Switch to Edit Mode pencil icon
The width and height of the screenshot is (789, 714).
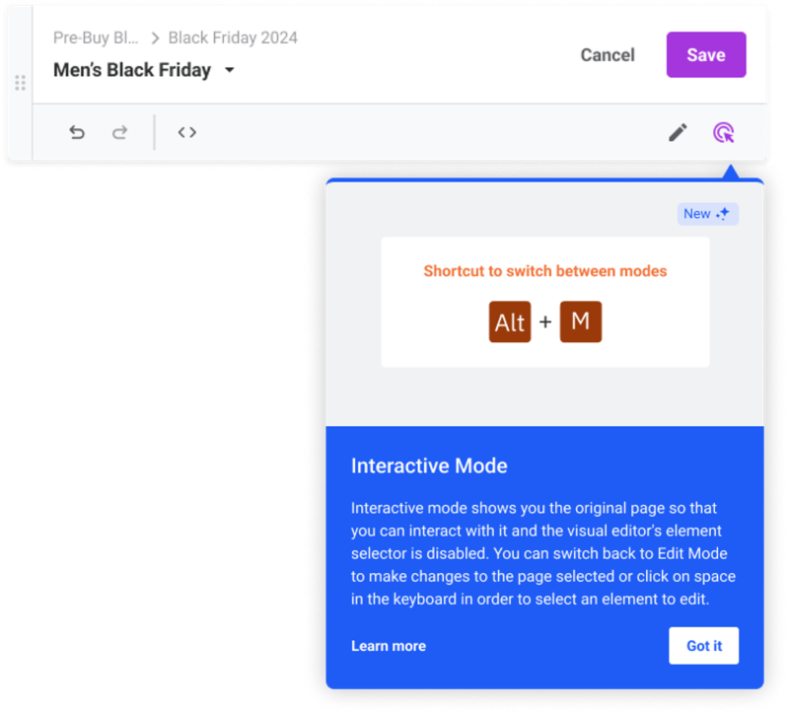(678, 133)
